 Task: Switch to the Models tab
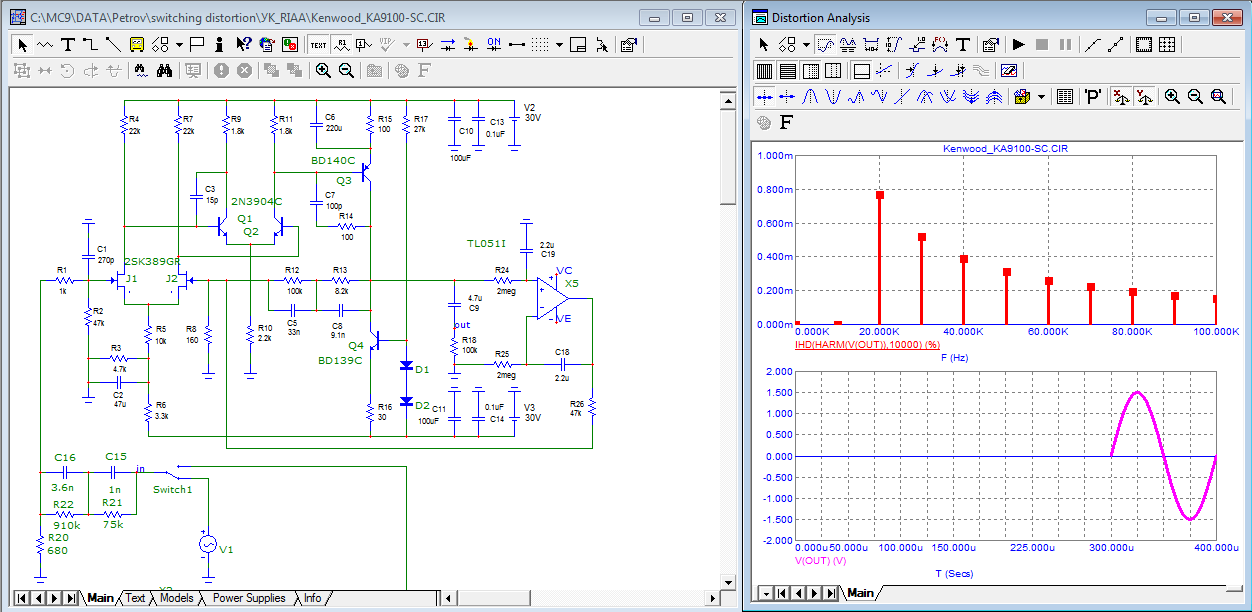point(176,598)
